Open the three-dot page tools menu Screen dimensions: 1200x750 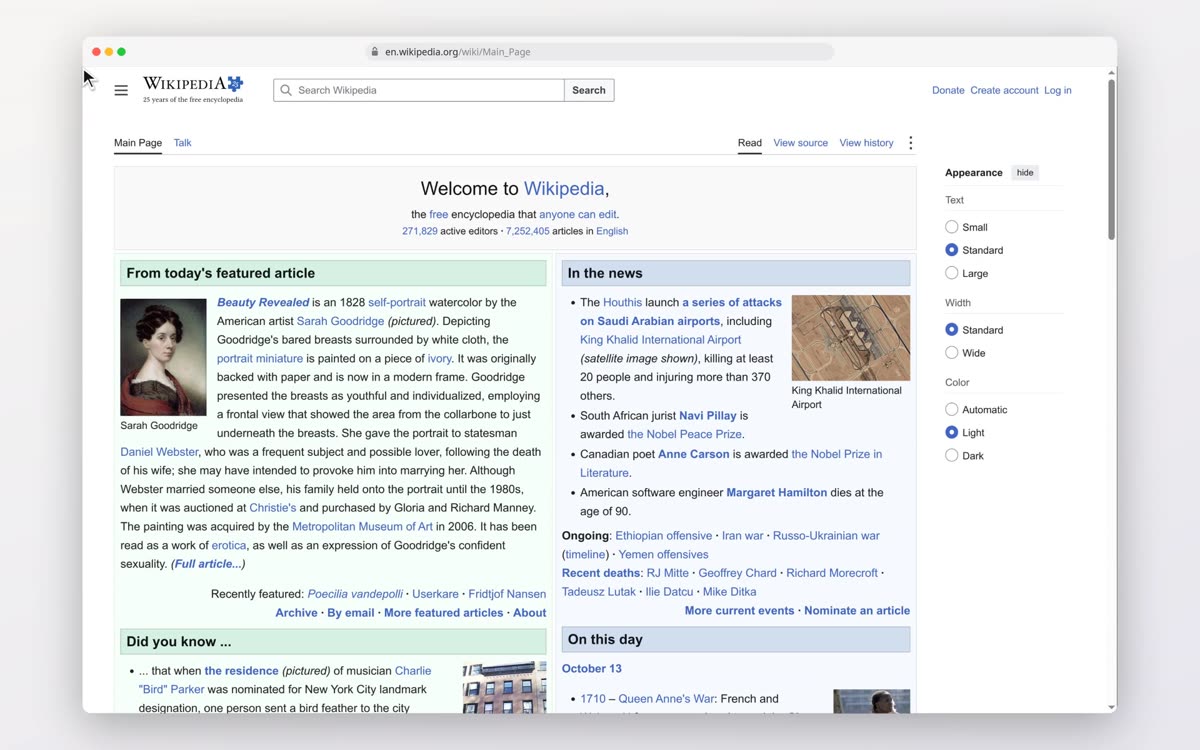[910, 143]
